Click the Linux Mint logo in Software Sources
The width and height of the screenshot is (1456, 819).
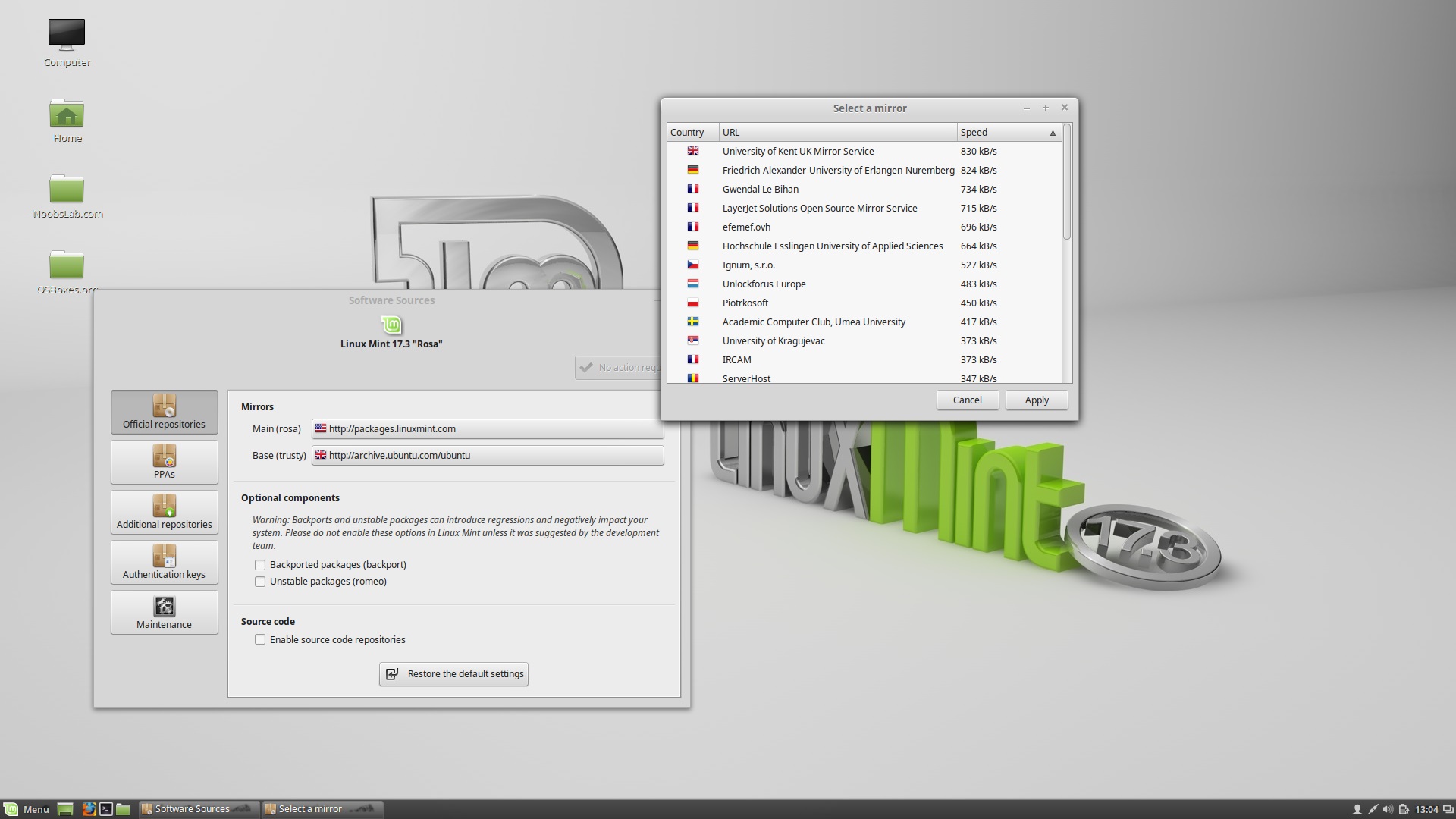(391, 325)
